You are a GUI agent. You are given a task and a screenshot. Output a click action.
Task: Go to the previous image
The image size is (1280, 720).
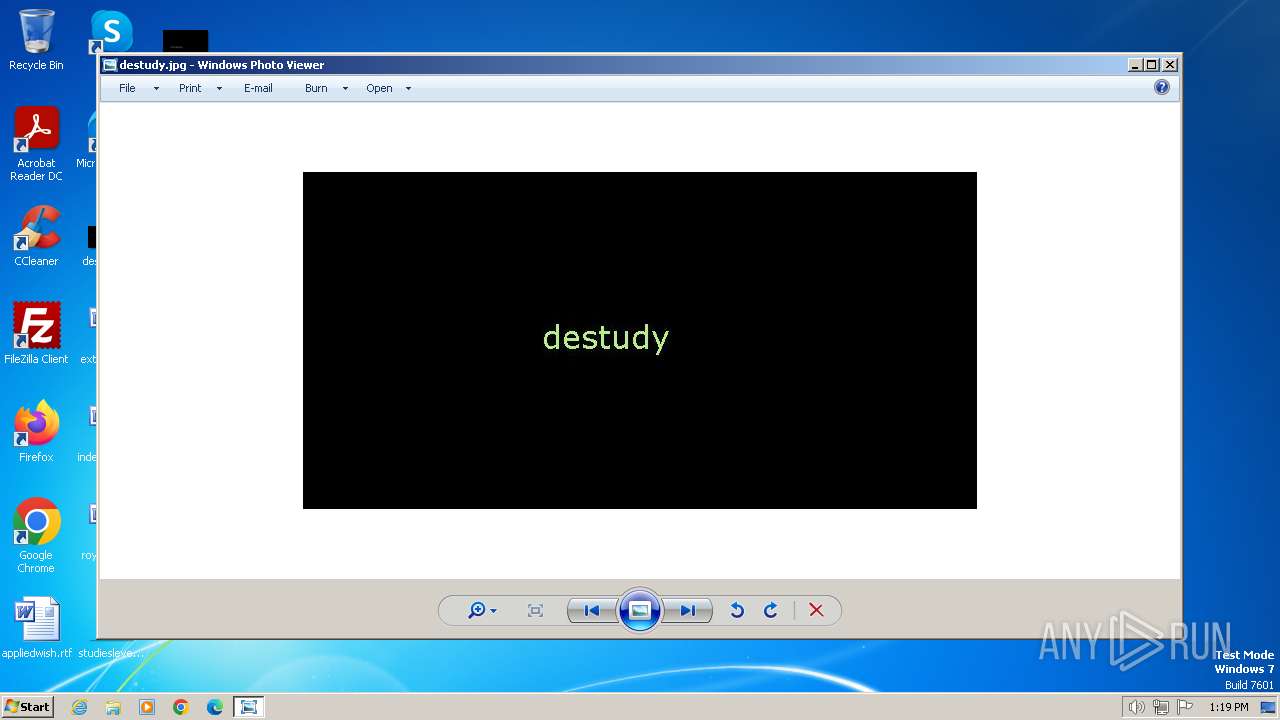tap(592, 610)
